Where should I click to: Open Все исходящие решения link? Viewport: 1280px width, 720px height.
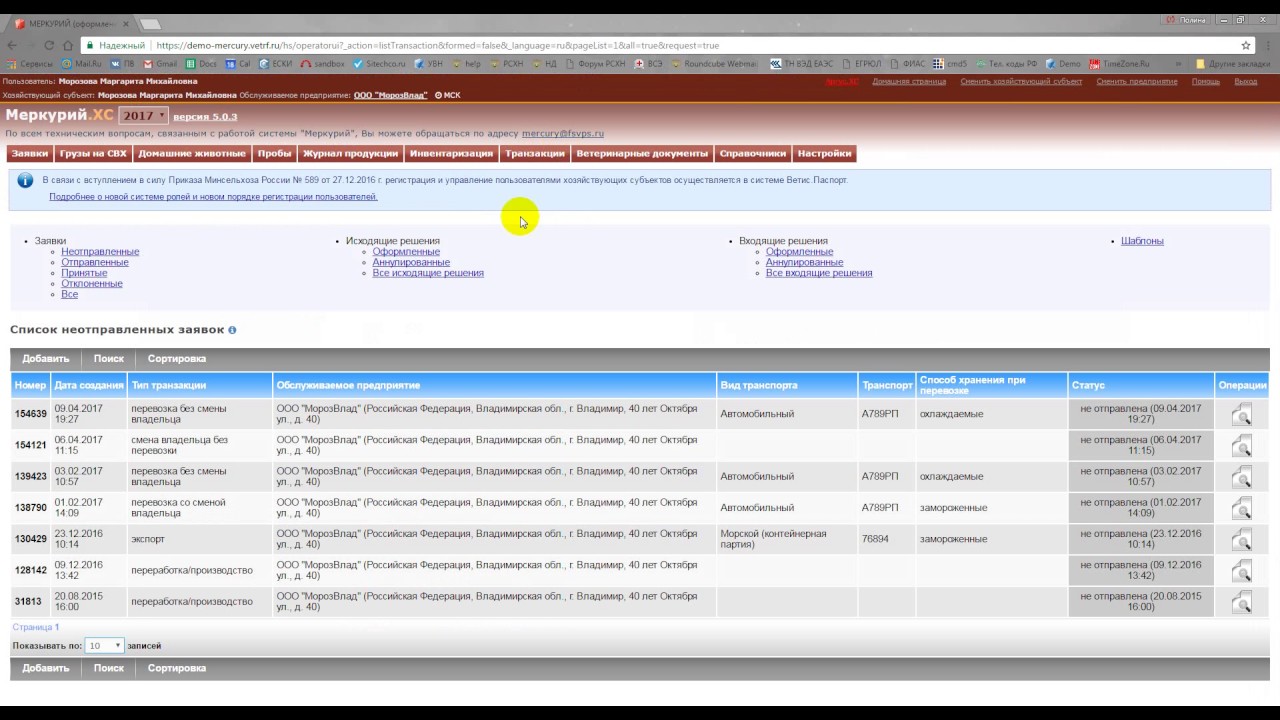point(428,273)
